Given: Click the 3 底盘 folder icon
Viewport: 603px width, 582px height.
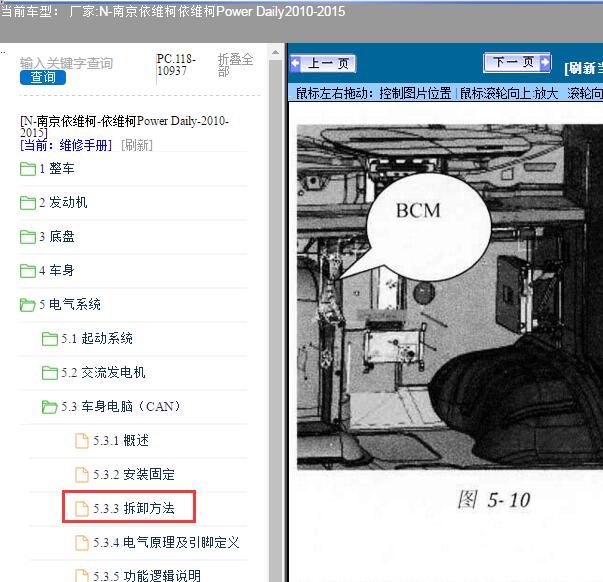Looking at the screenshot, I should 28,237.
